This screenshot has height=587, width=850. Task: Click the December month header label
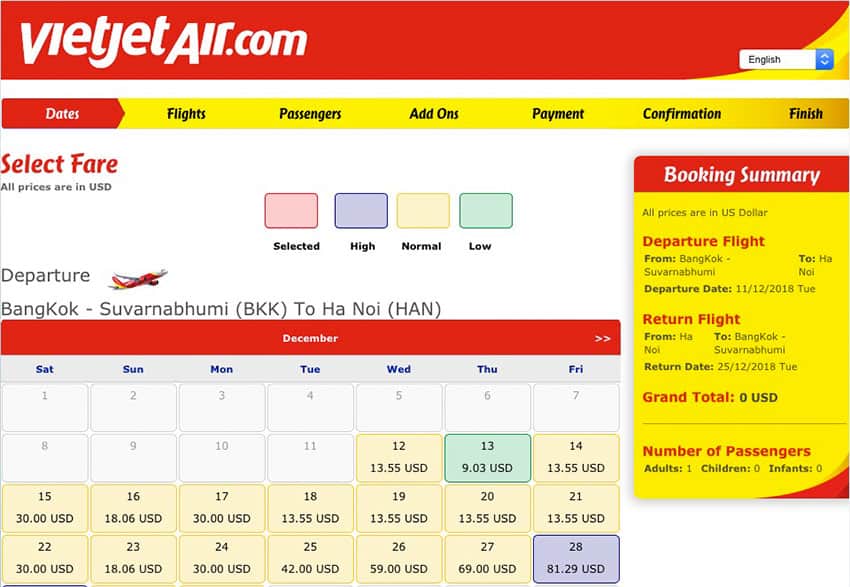[x=310, y=338]
